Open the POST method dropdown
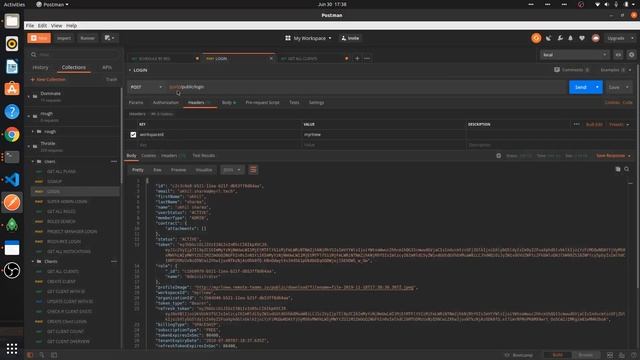Screen dimensions: 640x360 coord(147,87)
